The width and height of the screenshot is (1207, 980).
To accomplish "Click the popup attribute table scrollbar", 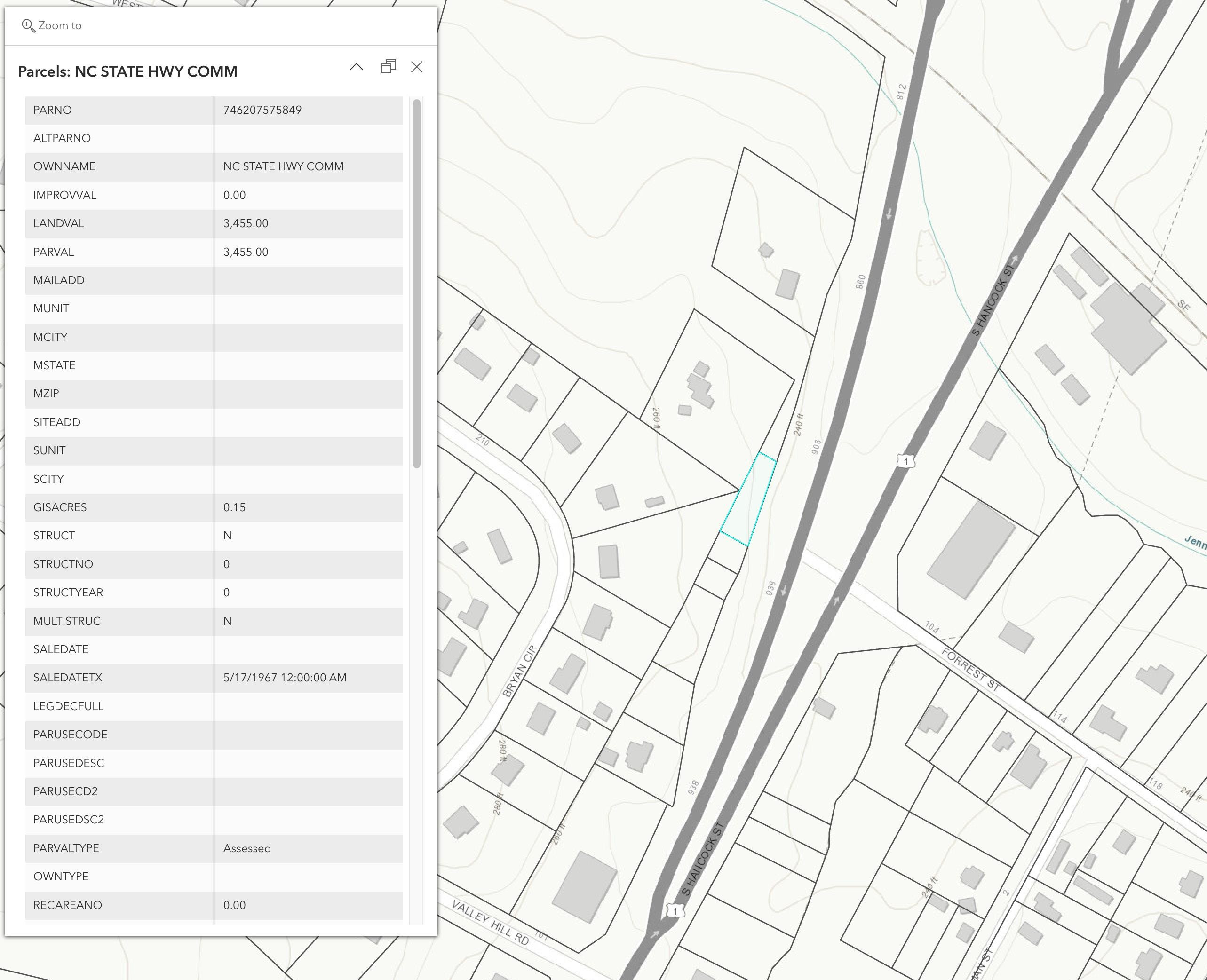I will pos(417,284).
